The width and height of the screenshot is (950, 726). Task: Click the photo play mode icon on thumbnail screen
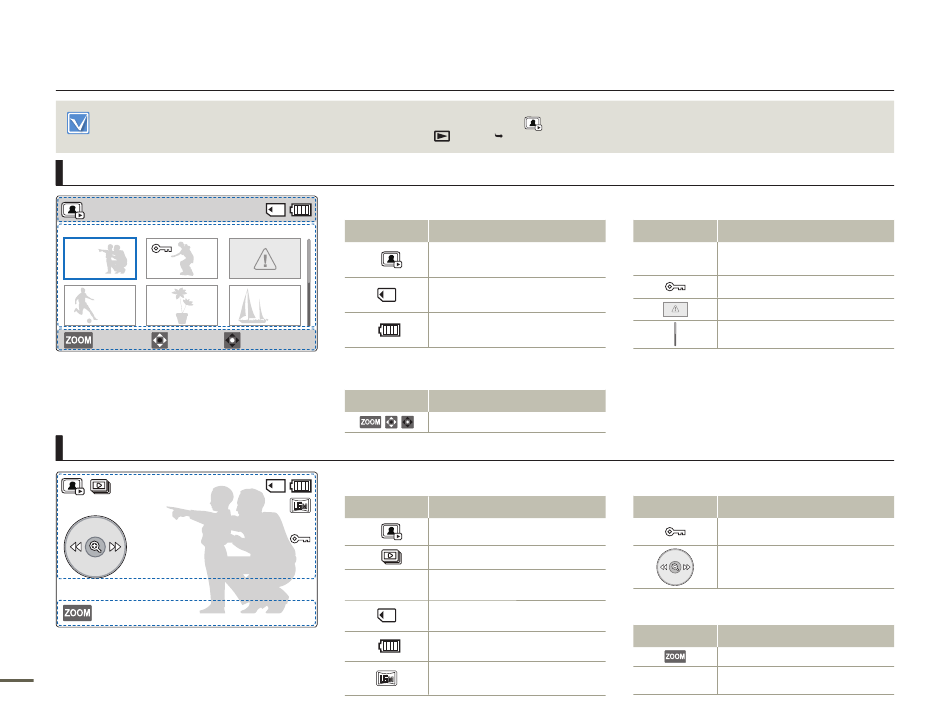click(73, 210)
